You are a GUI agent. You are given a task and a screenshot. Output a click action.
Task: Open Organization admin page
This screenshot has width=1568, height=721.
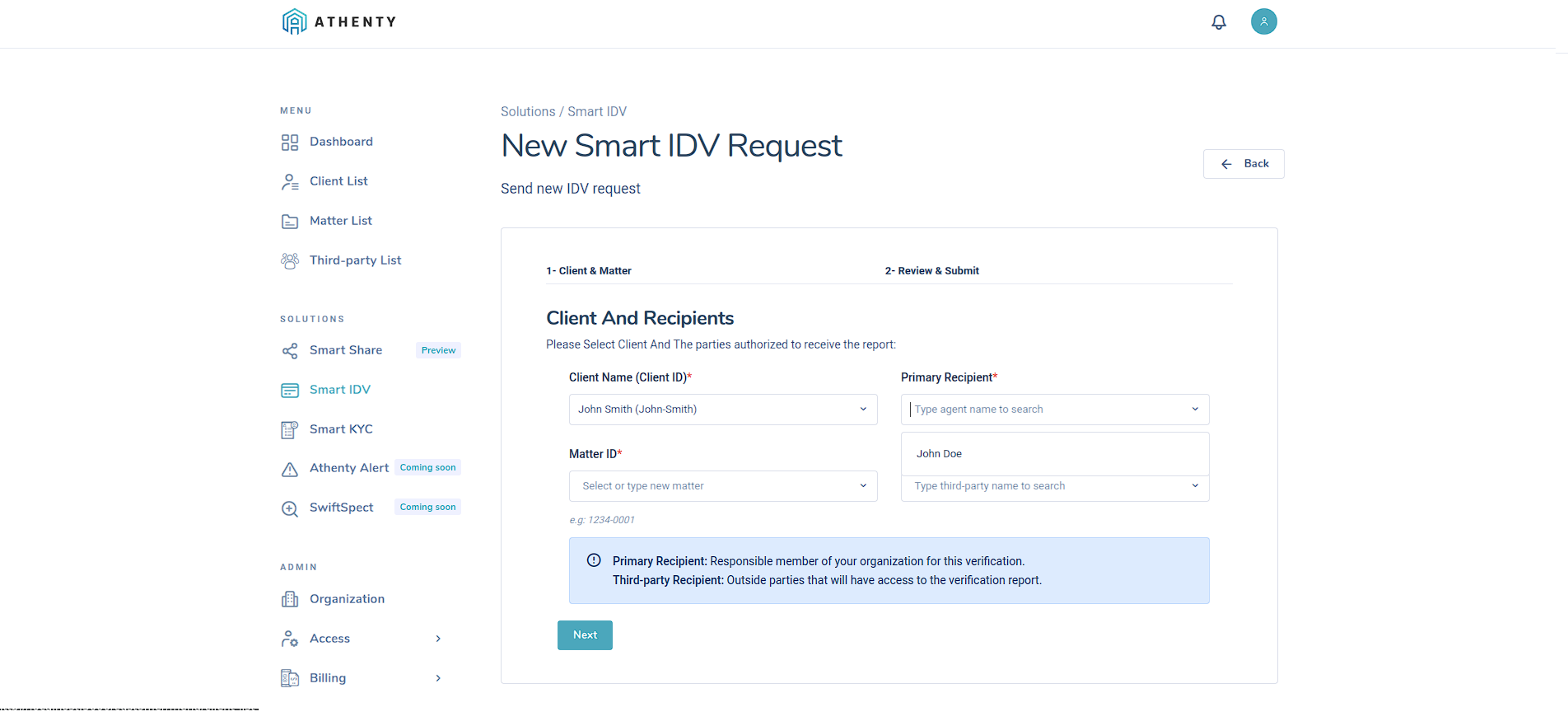click(347, 599)
